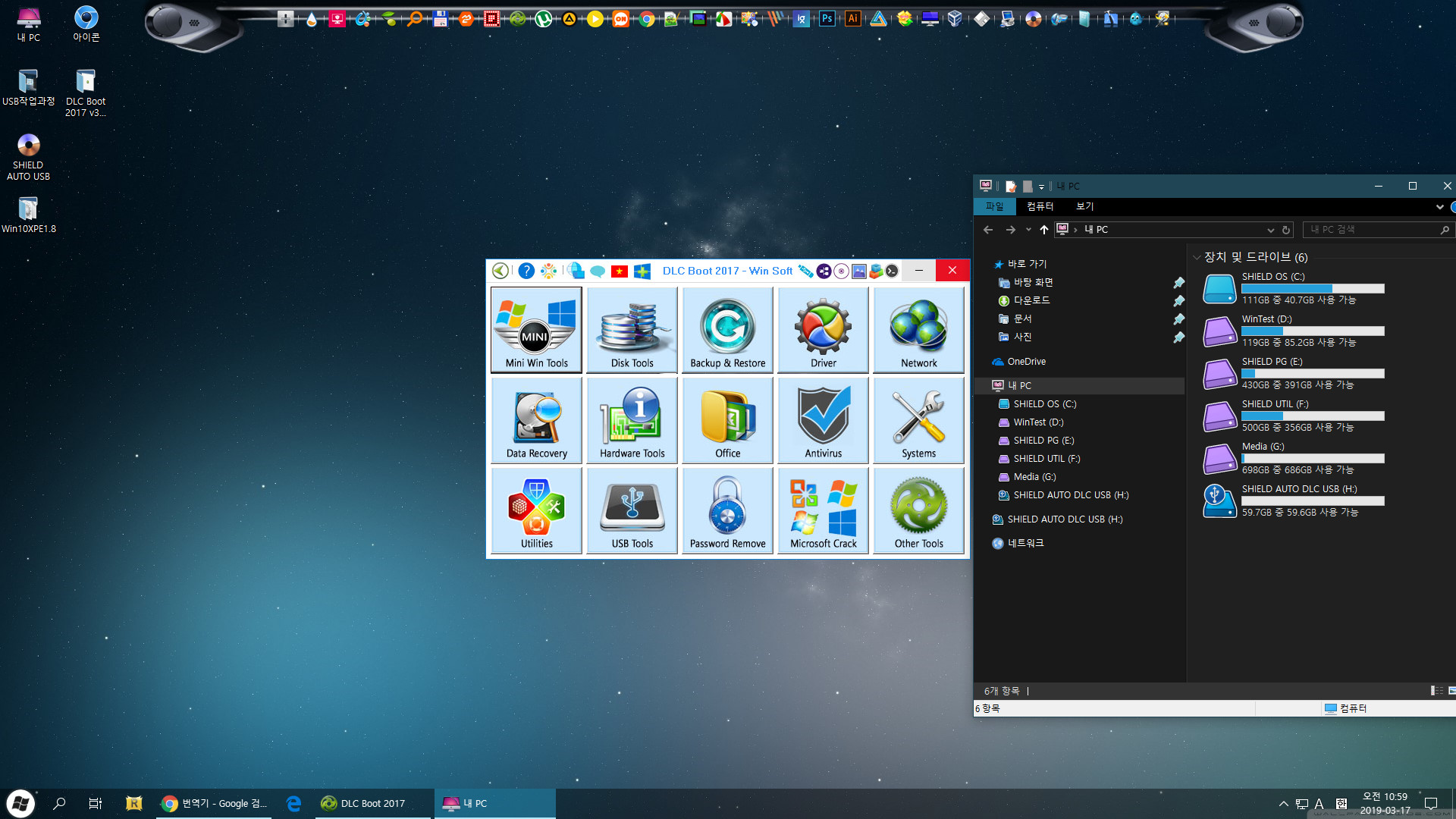Click the 내 PC 검색 search box

point(1379,230)
